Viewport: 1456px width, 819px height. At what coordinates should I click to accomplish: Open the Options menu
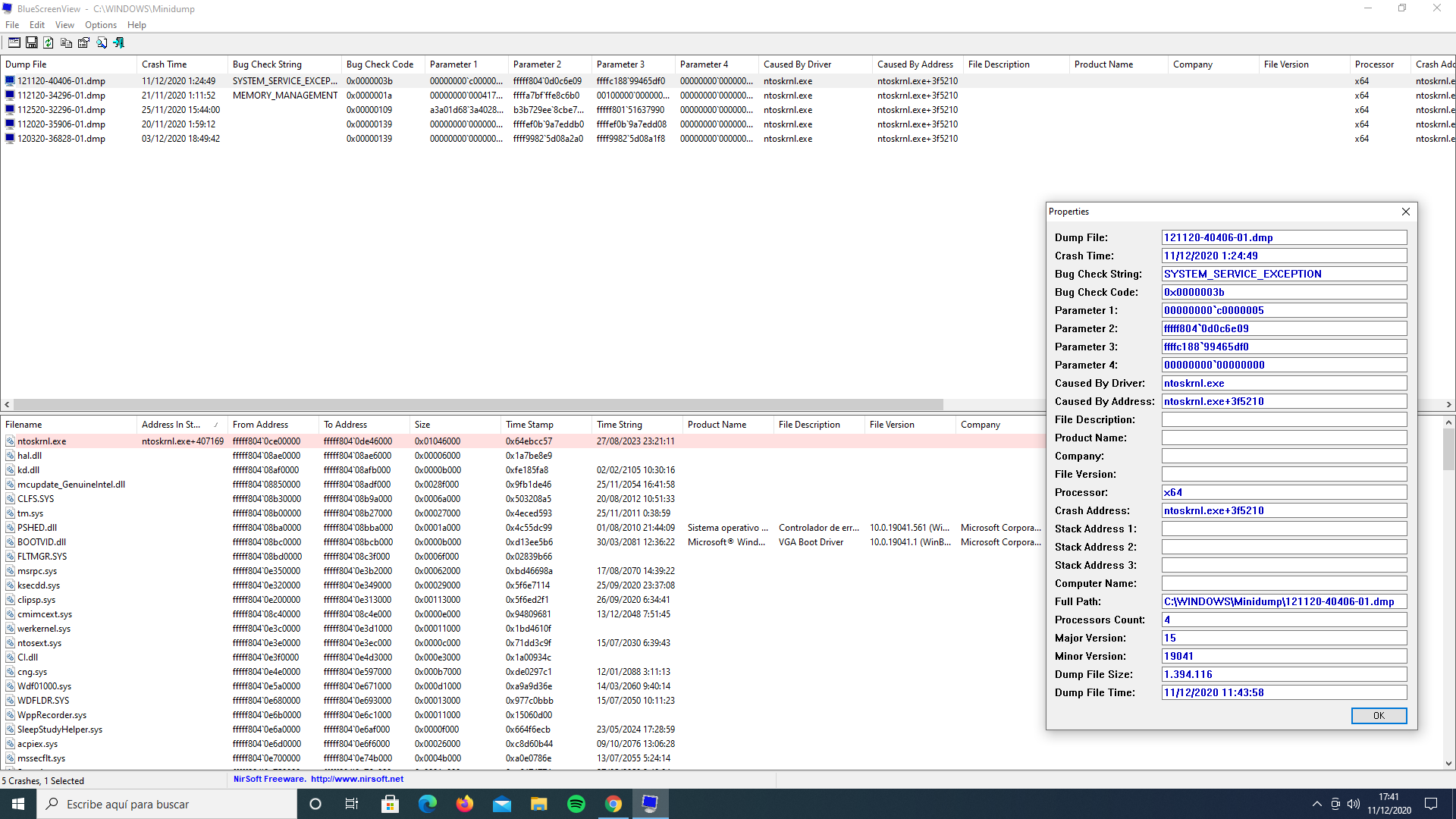point(100,25)
